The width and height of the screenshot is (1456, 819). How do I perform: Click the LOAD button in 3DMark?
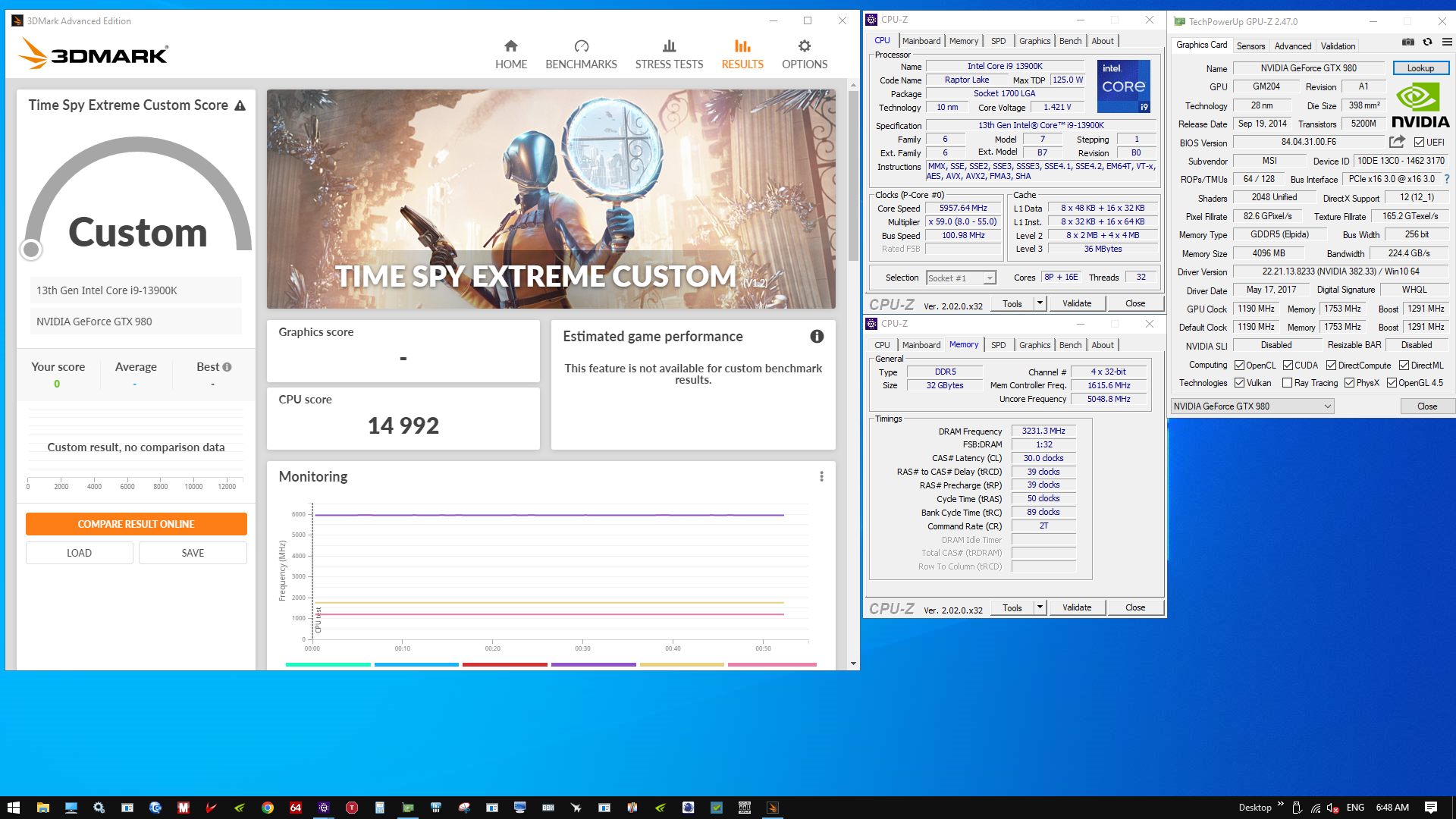(79, 553)
